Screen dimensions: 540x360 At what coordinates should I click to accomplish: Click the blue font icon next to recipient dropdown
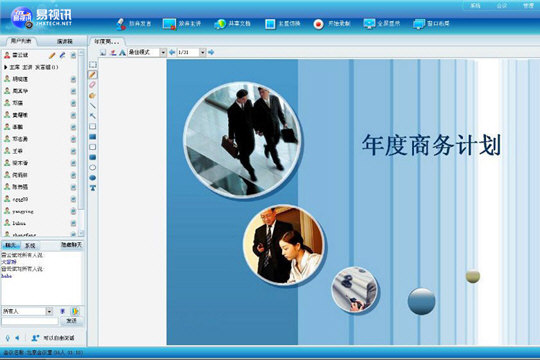(x=63, y=311)
